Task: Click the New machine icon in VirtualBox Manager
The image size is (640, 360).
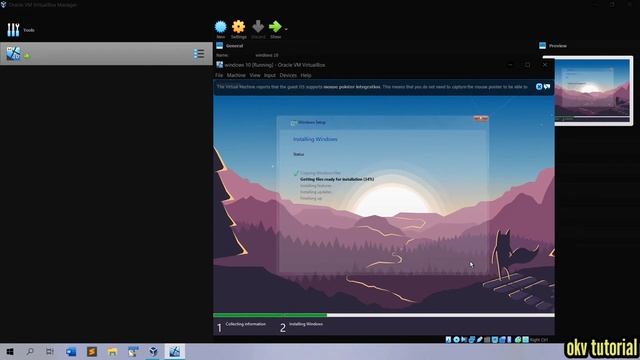Action: [x=220, y=27]
